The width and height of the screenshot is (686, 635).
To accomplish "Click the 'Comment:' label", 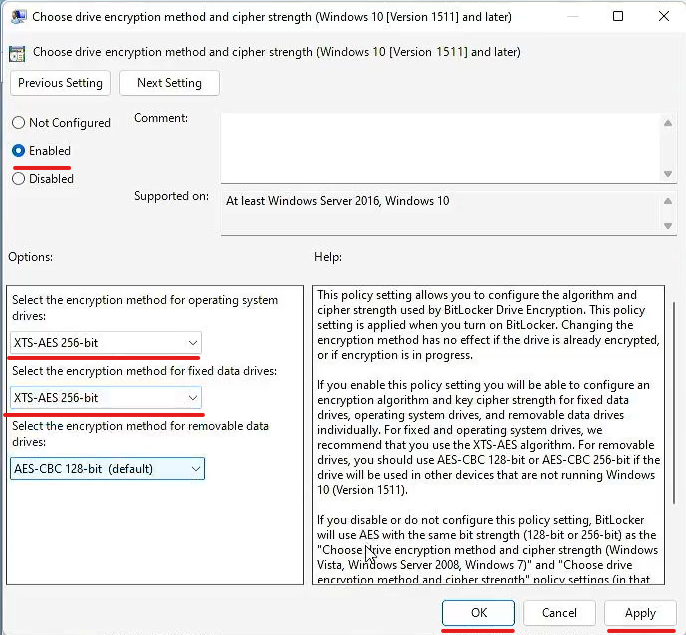I will pos(161,118).
